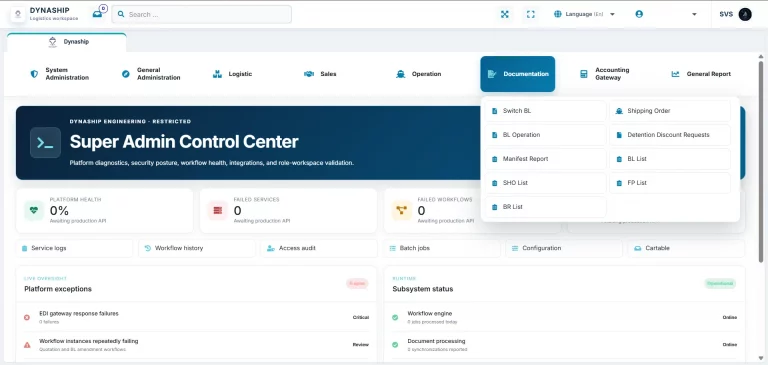Screen dimensions: 768x365
Task: Open the Language (En) dropdown
Action: click(584, 14)
